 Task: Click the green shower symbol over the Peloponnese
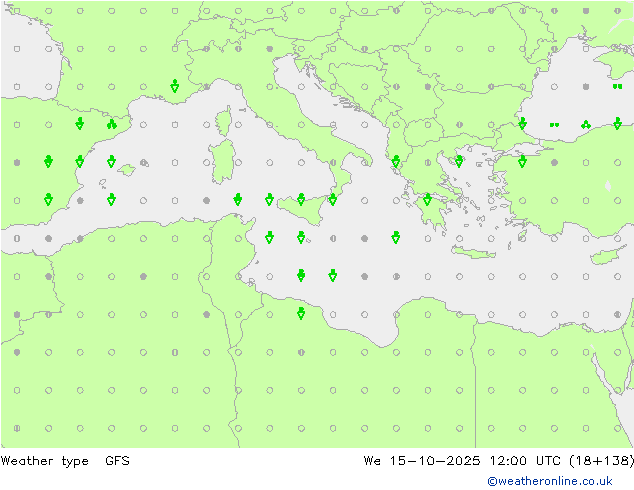(x=427, y=199)
